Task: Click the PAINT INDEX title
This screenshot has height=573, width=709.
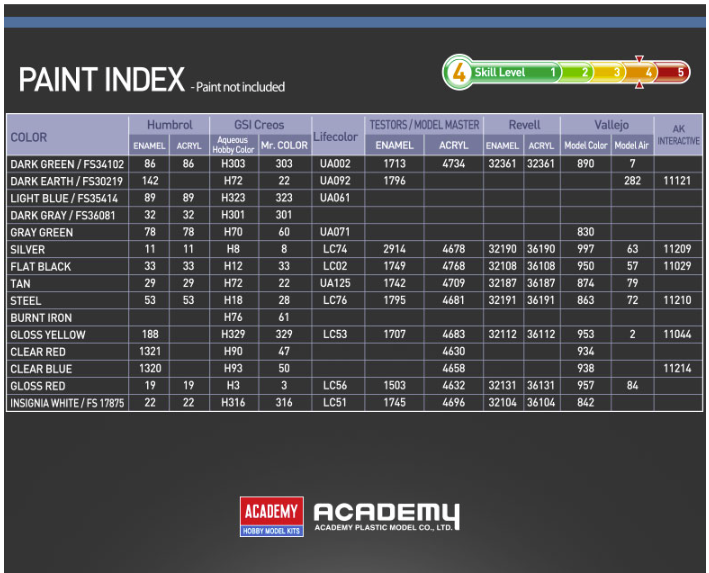Action: pyautogui.click(x=102, y=79)
